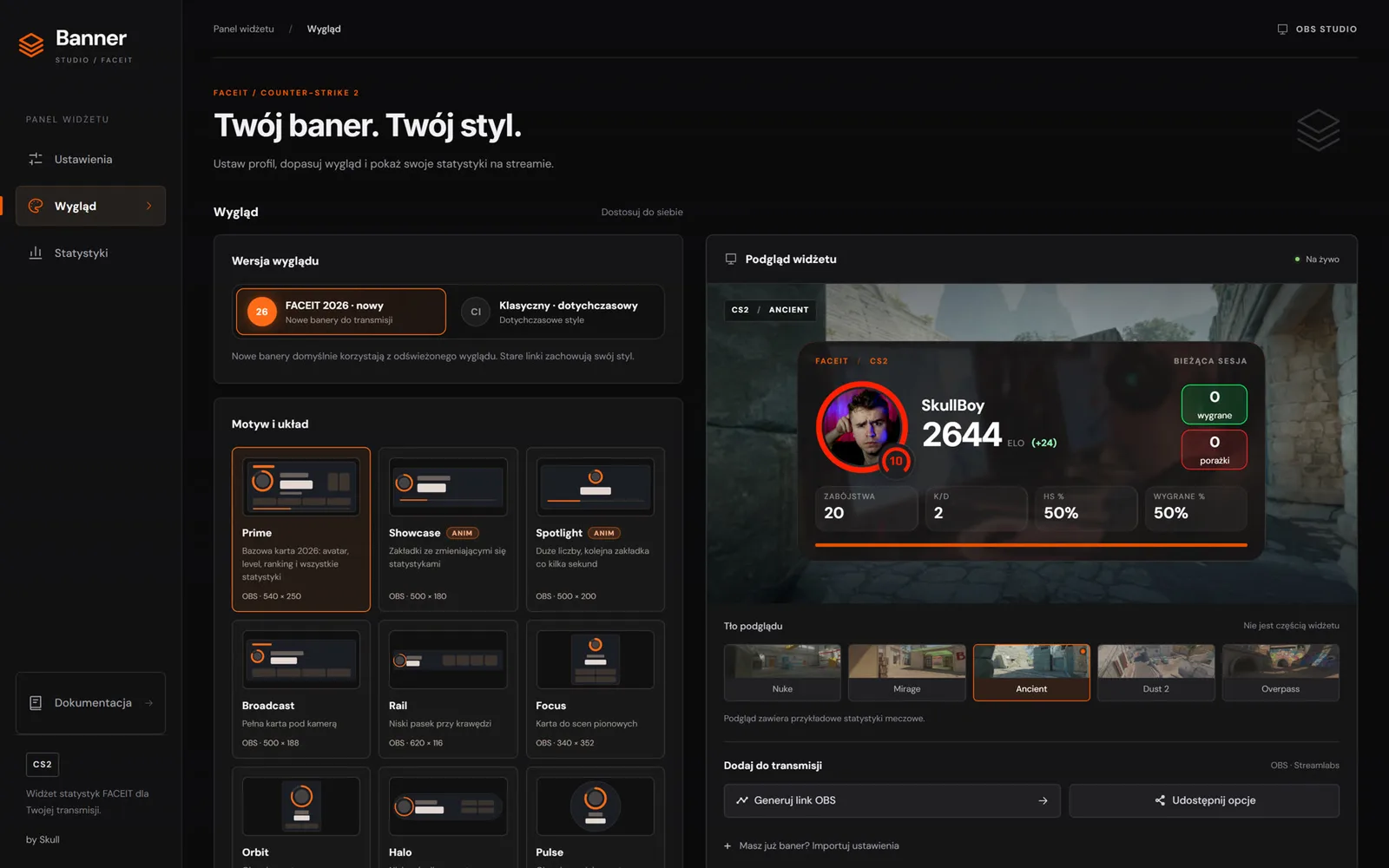Open OBS Studio link at top
Image resolution: width=1389 pixels, height=868 pixels.
[1317, 29]
